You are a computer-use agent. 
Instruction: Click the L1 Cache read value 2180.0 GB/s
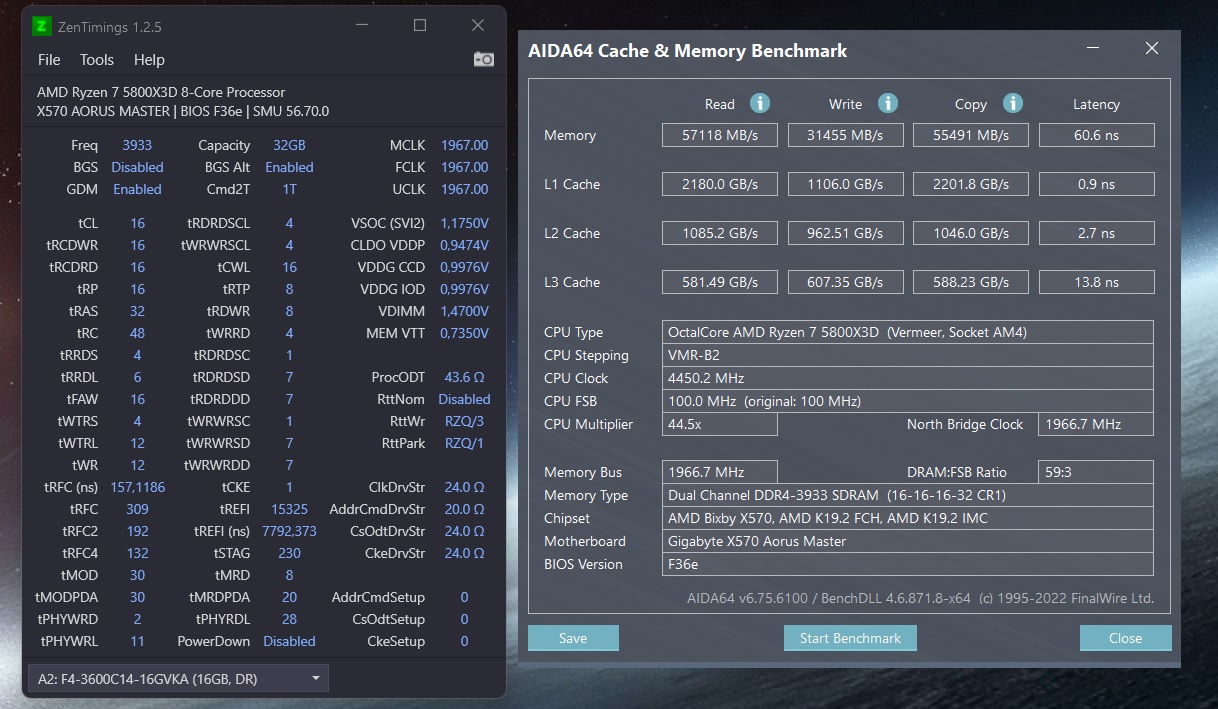(720, 184)
